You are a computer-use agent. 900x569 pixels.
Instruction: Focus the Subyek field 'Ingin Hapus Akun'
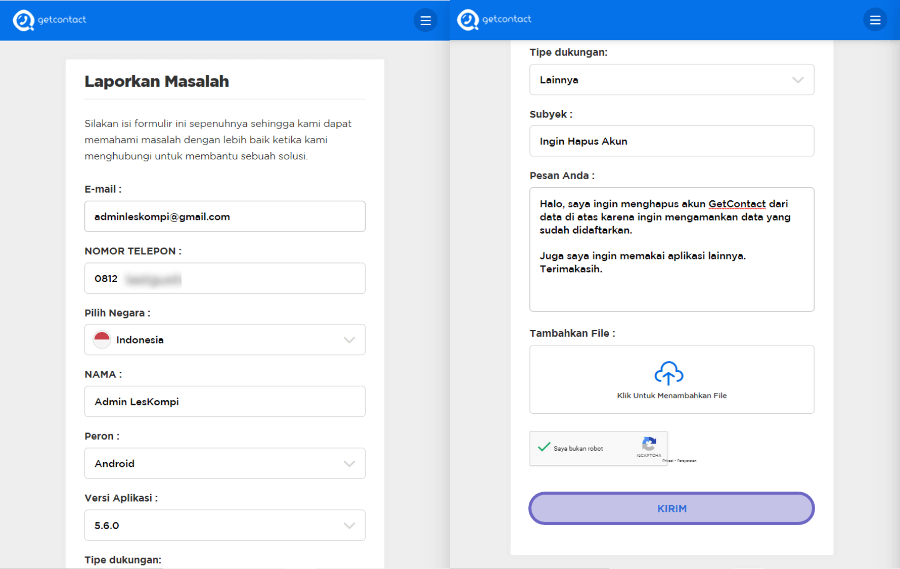click(x=672, y=141)
